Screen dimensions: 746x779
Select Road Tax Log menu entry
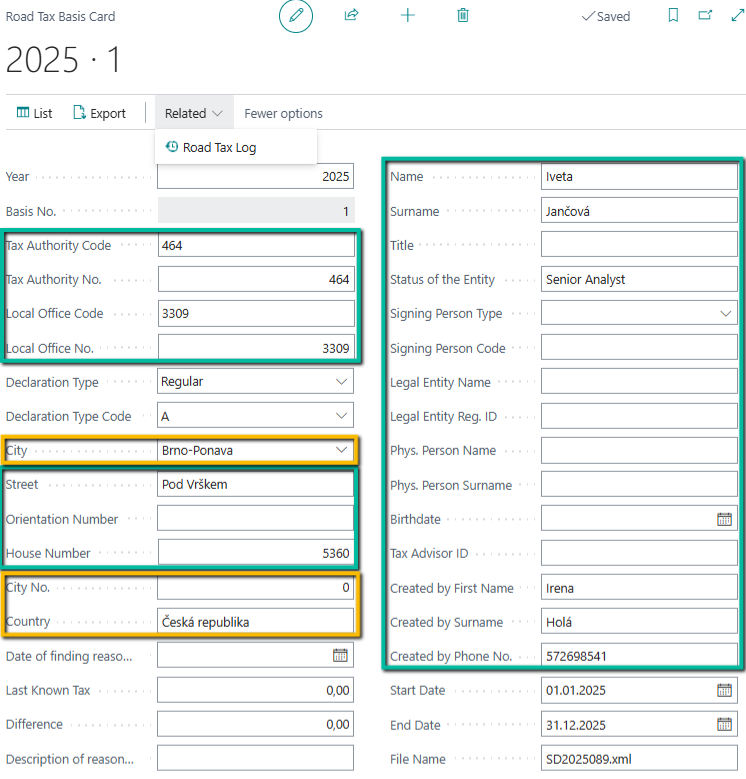tap(219, 147)
